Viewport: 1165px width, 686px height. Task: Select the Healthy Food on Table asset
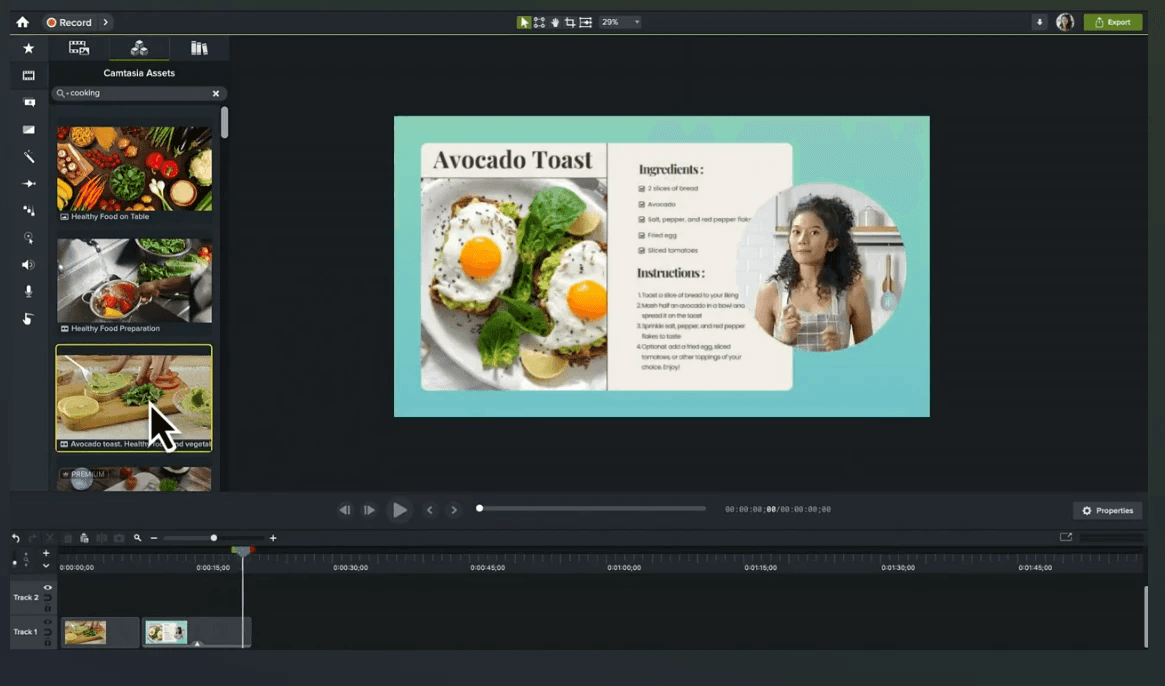click(x=134, y=174)
